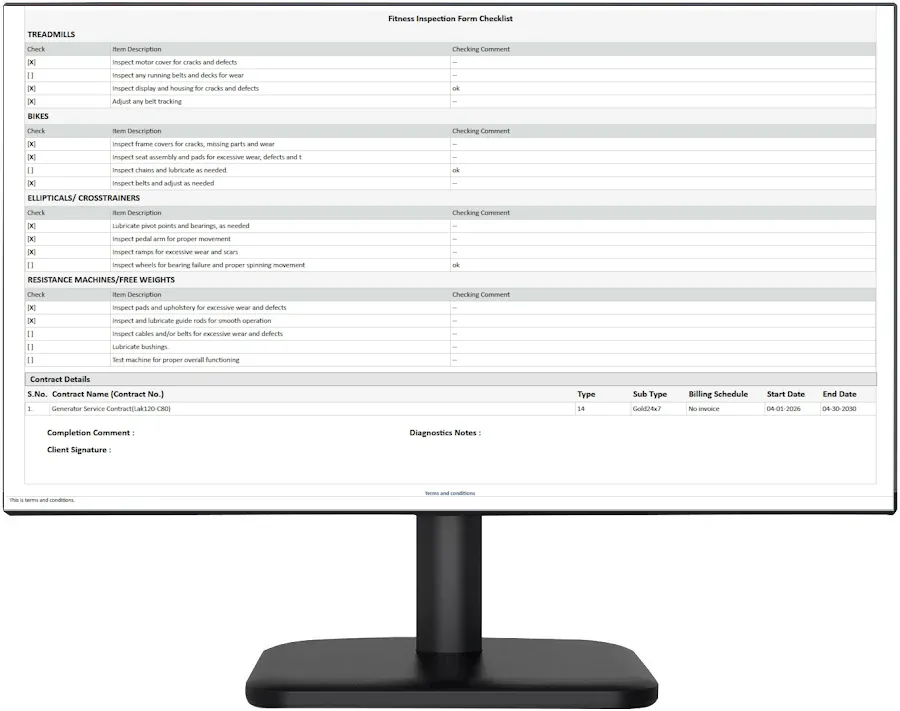This screenshot has height=711, width=900.
Task: Click 'Checking Comment' header in RESISTANCE MACHINES table
Action: [x=481, y=295]
